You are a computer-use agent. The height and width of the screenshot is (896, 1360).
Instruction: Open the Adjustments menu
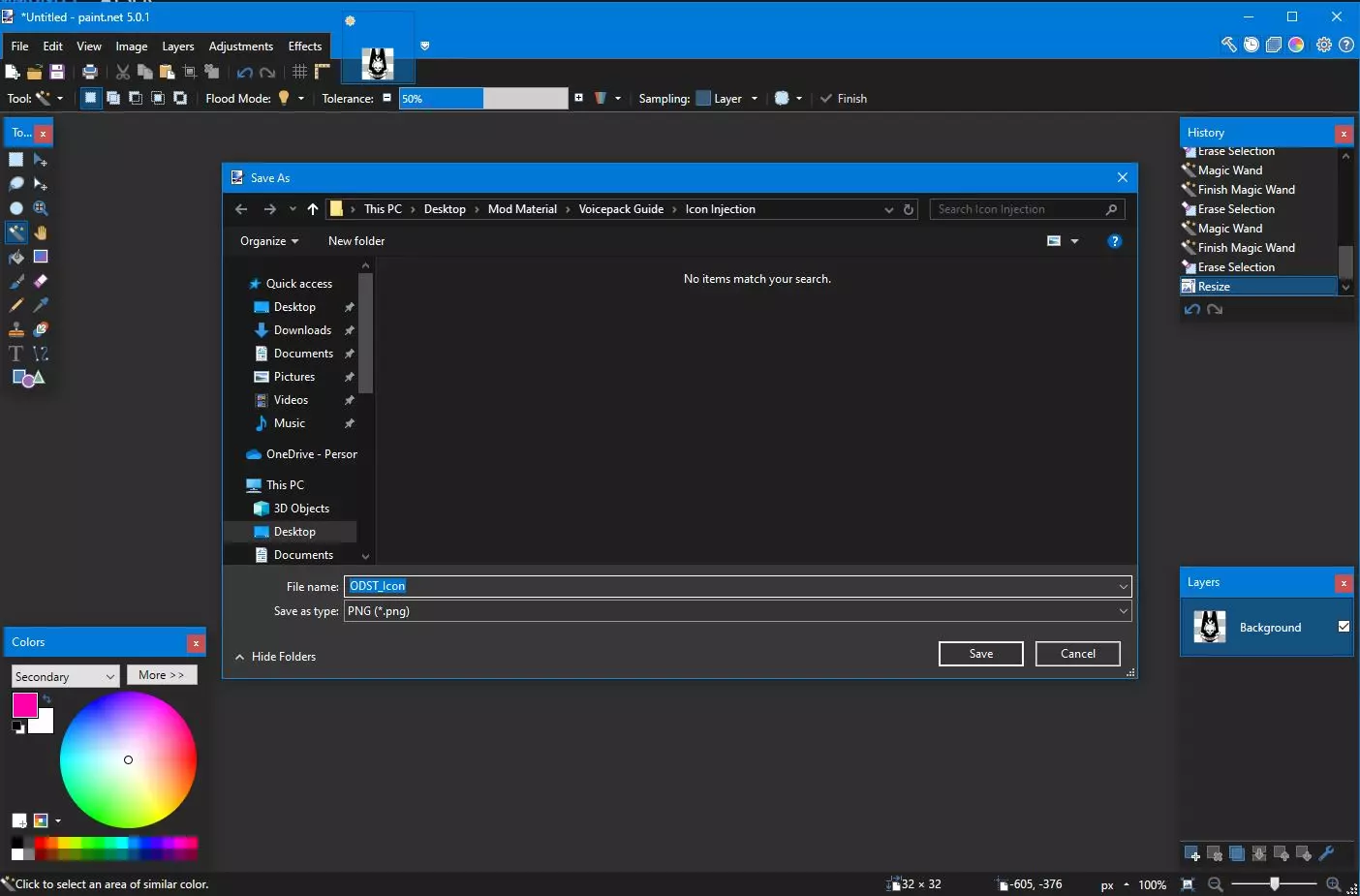(x=240, y=46)
